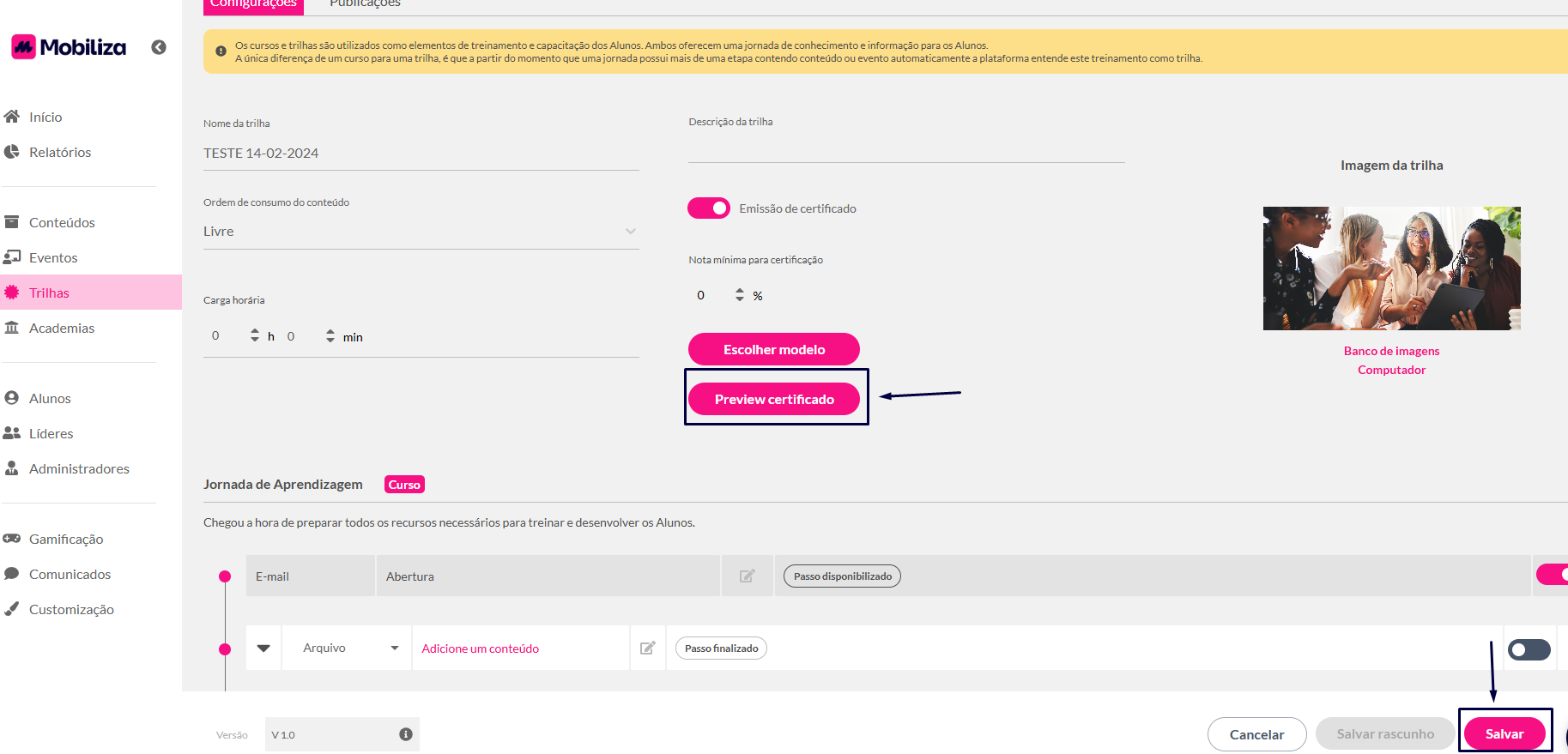The width and height of the screenshot is (1568, 754).
Task: Open Alunos in the sidebar
Action: tap(50, 398)
